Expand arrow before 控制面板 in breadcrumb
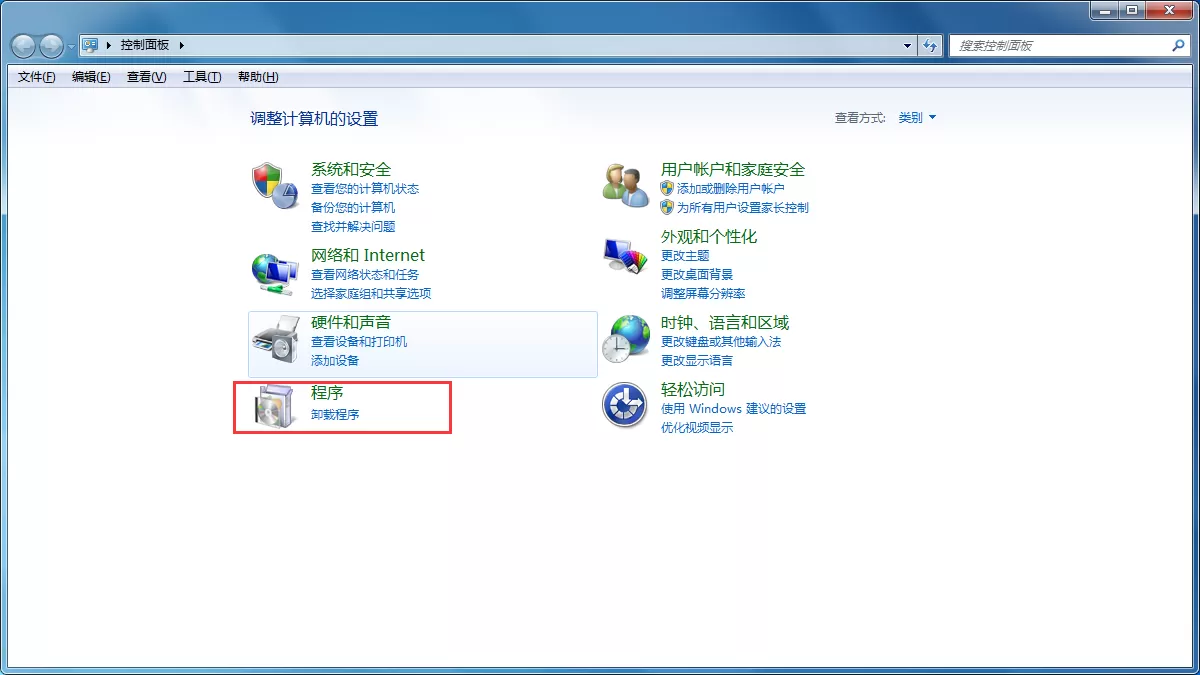The width and height of the screenshot is (1200, 675). (x=108, y=45)
